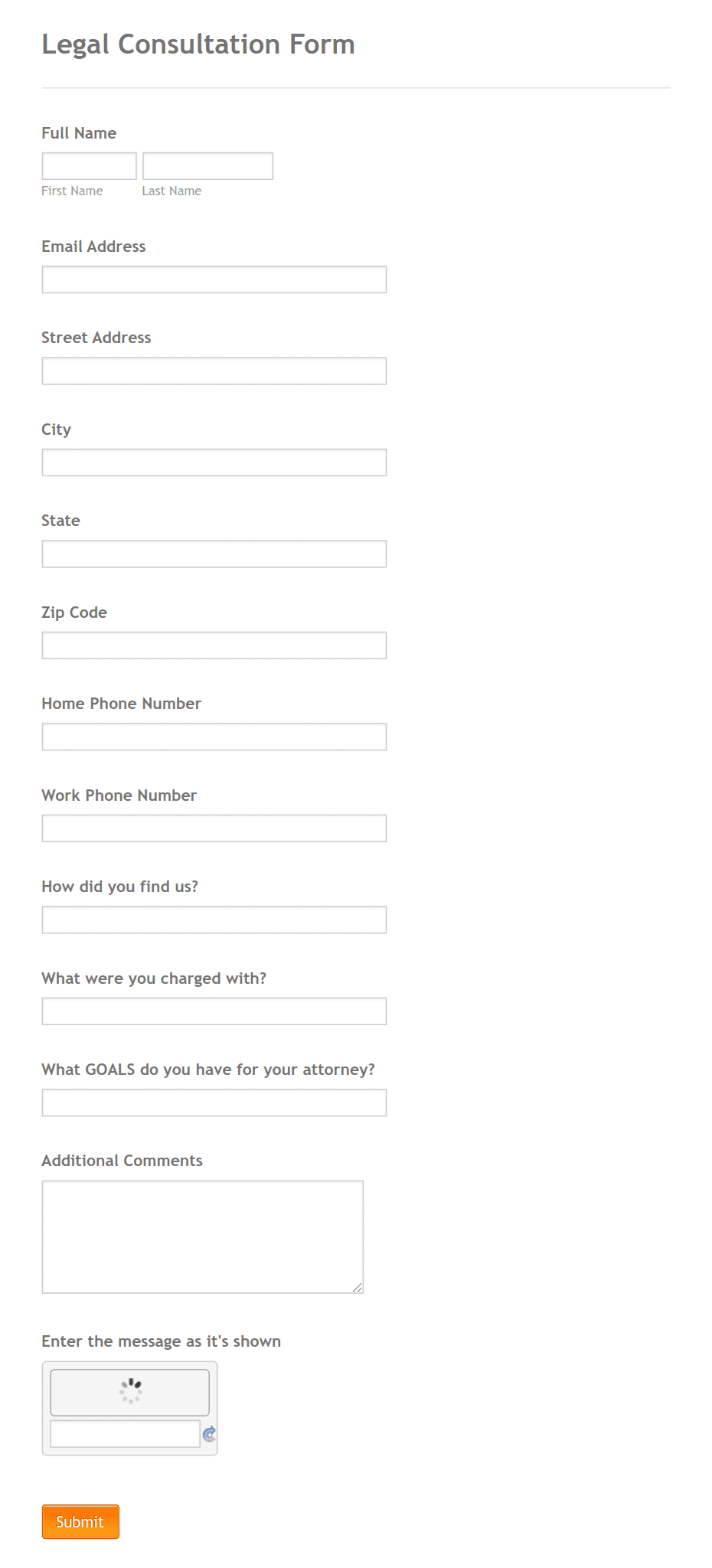Select the attorney GOALS input field
The height and width of the screenshot is (1568, 712).
[214, 1102]
